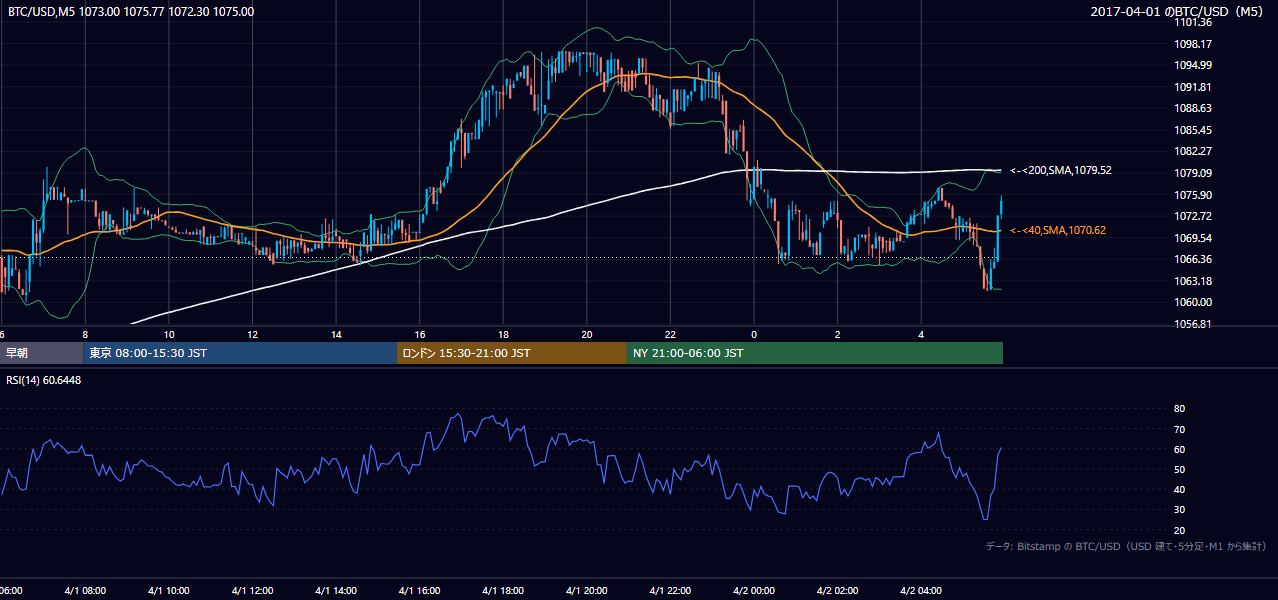Click the date label 4/1 12:00
This screenshot has width=1278, height=600.
tap(253, 591)
